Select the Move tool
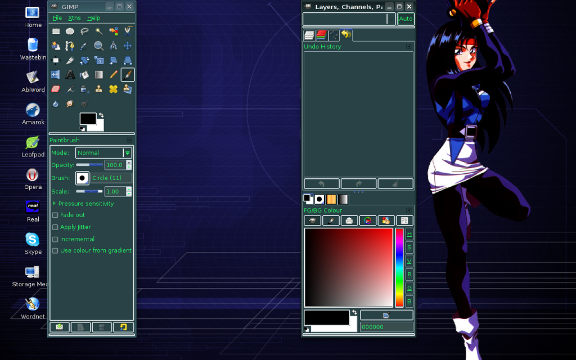576x360 pixels. tap(127, 46)
